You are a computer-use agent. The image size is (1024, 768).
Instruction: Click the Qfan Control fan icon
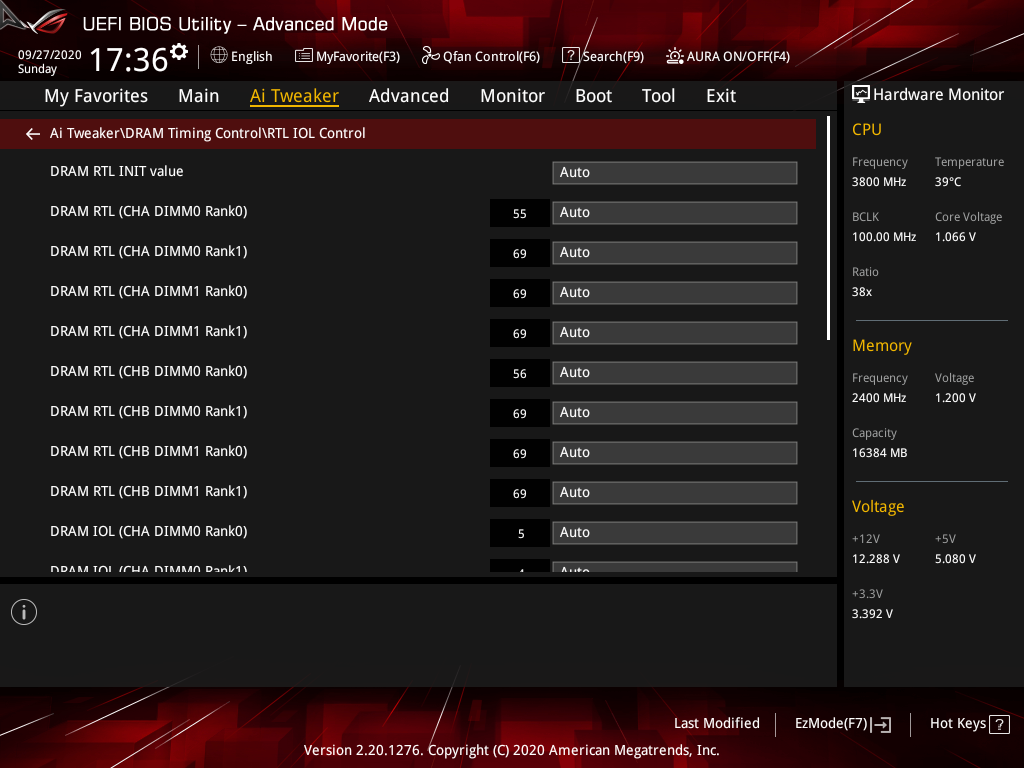click(x=430, y=56)
